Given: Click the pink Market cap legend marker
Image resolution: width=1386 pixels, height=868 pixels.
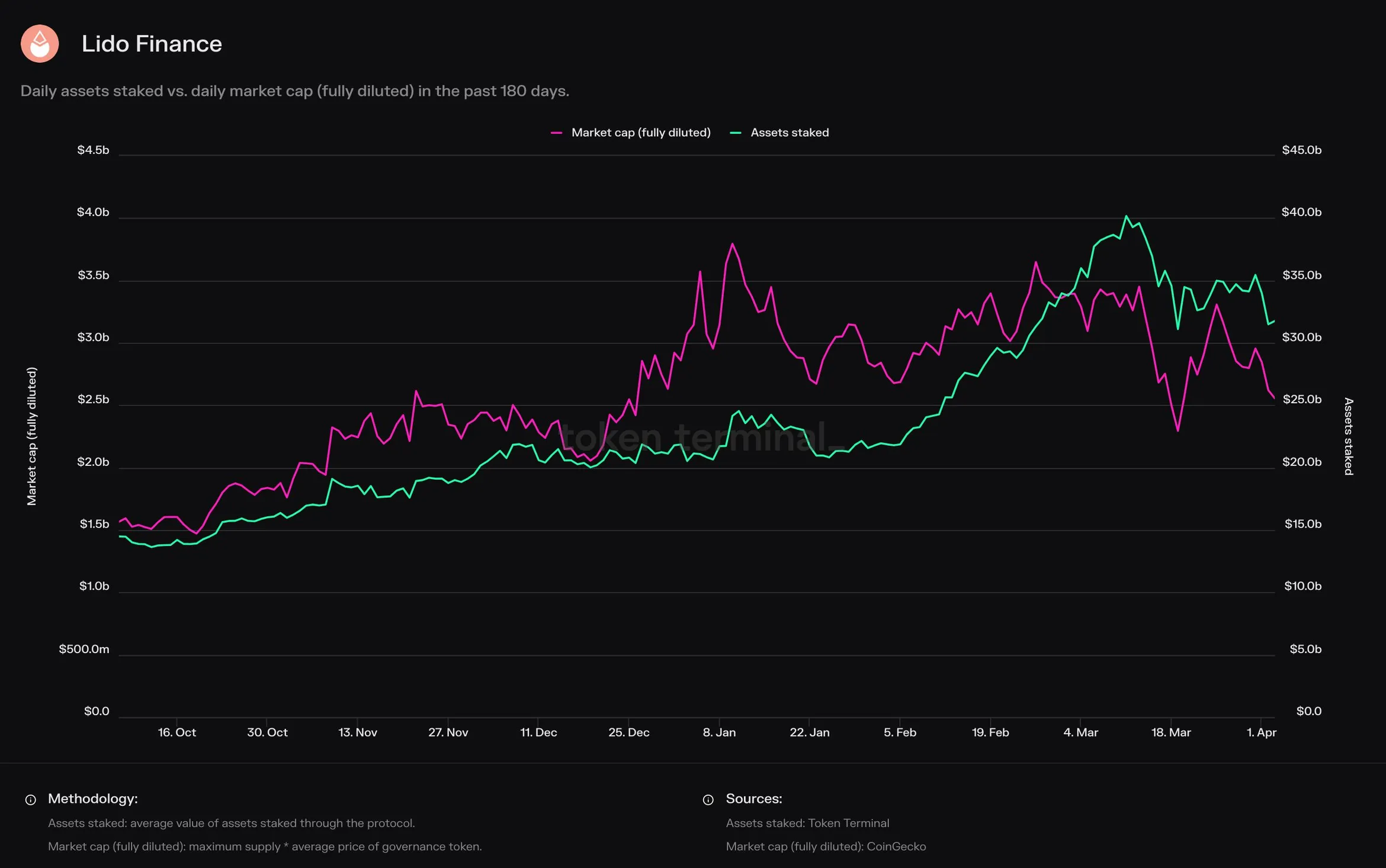Looking at the screenshot, I should click(556, 133).
